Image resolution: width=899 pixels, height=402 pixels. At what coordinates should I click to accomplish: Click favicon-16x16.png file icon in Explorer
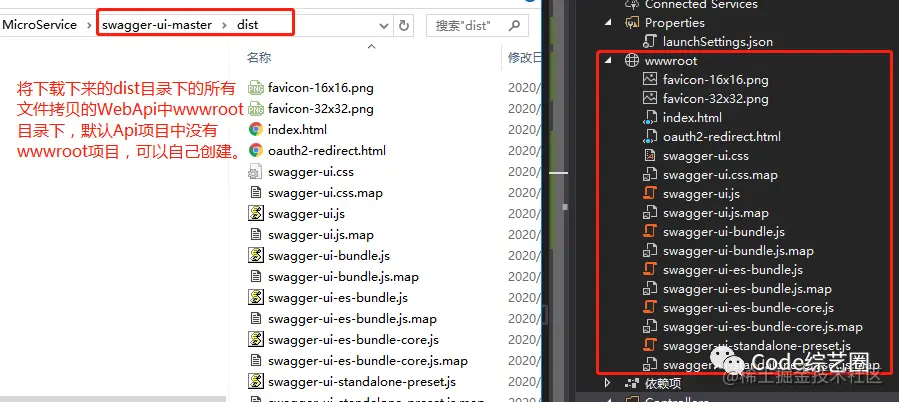[x=256, y=88]
